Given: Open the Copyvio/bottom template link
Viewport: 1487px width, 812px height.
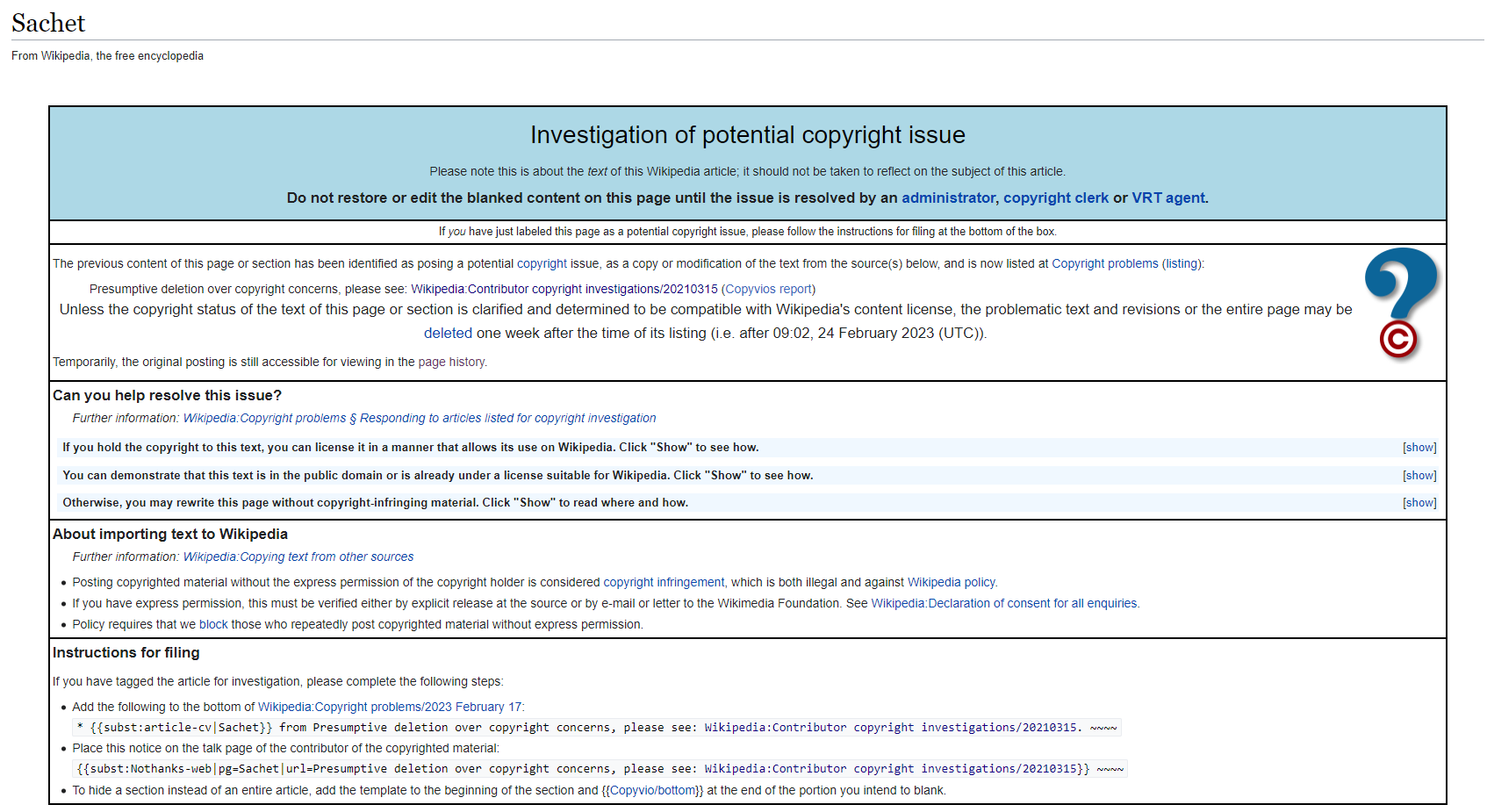Looking at the screenshot, I should 652,791.
